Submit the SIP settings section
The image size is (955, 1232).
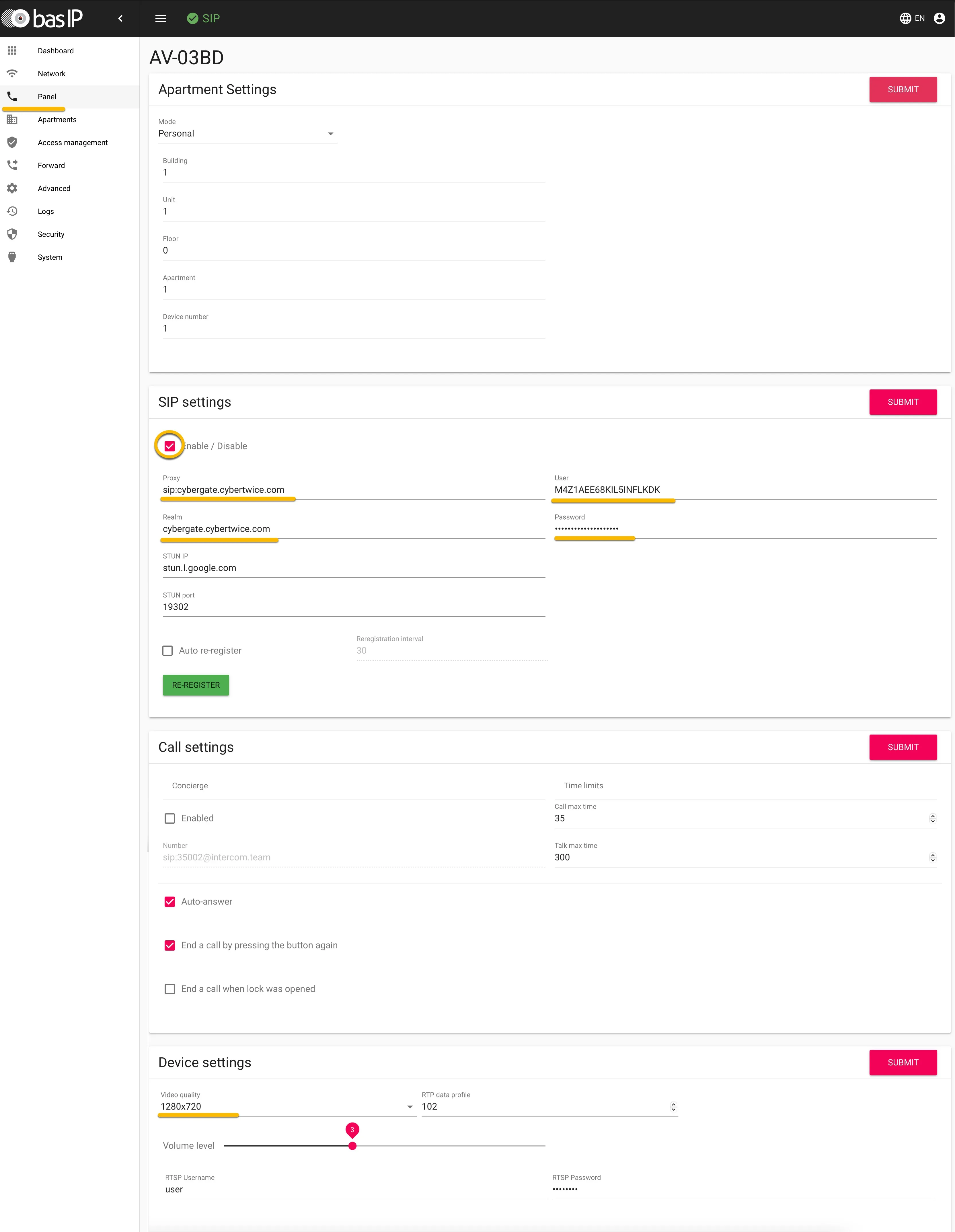(903, 402)
